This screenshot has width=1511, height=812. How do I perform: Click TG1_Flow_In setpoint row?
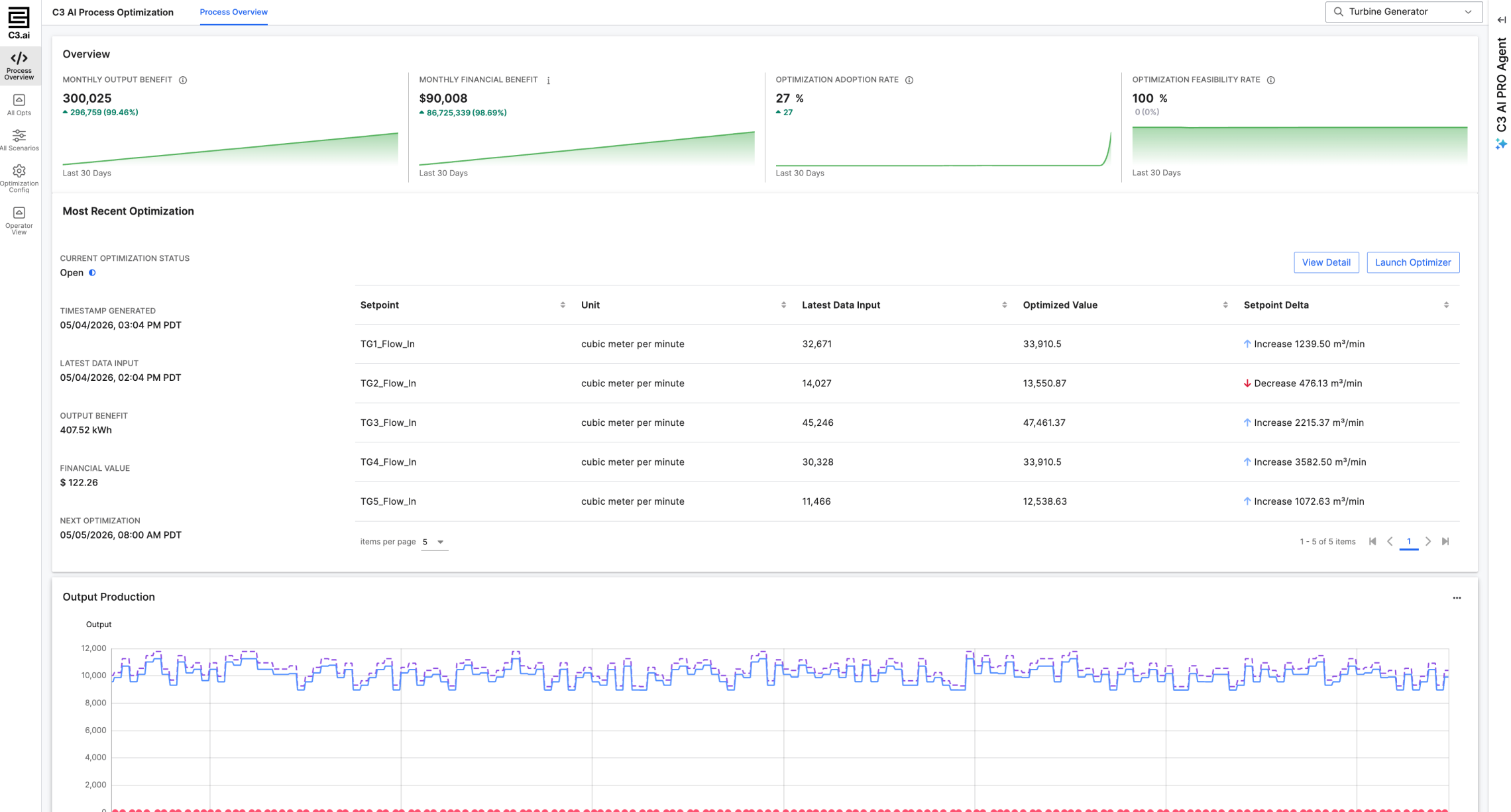907,344
